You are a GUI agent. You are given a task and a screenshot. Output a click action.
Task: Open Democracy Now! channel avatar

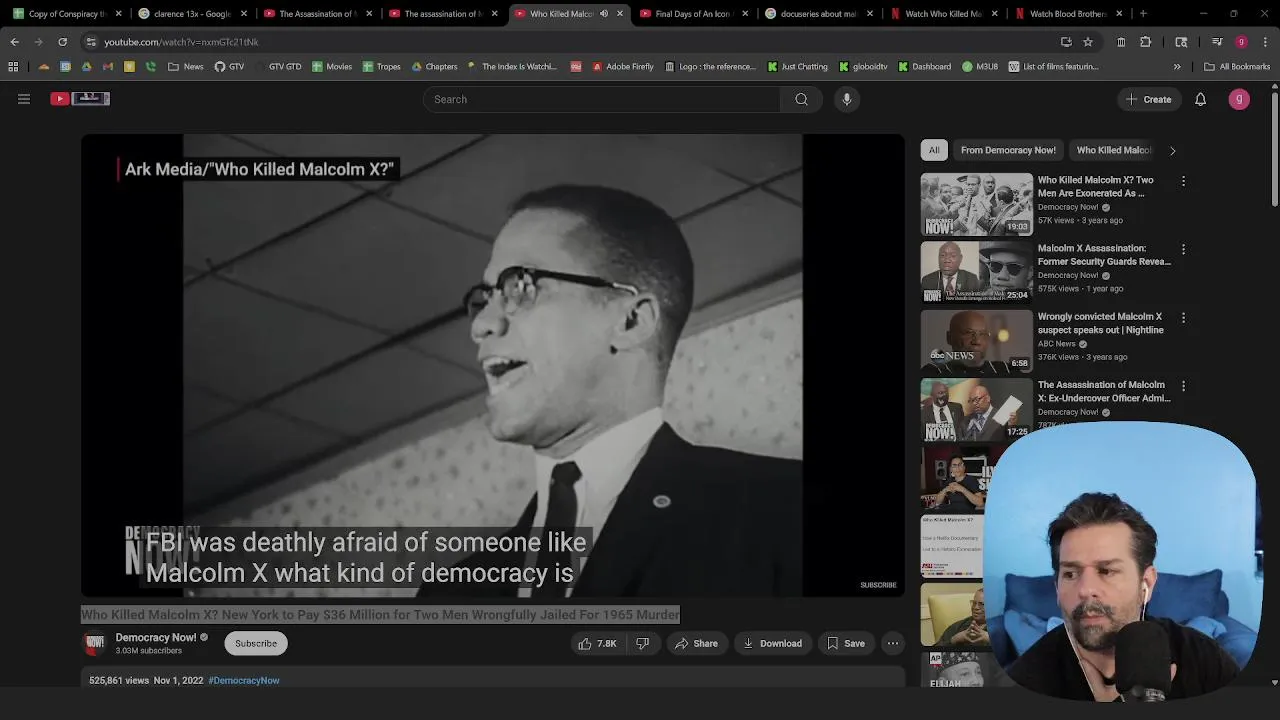click(95, 643)
